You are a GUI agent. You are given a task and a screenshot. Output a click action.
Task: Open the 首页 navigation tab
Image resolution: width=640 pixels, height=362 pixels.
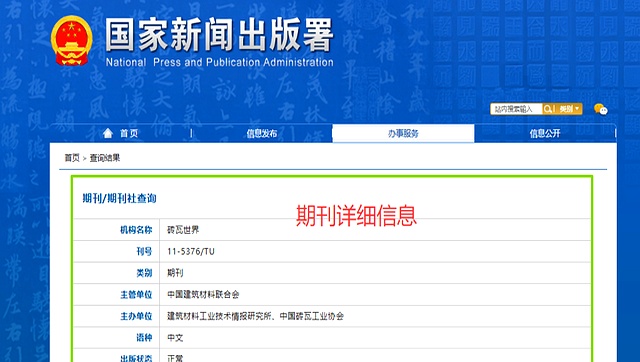(120, 133)
